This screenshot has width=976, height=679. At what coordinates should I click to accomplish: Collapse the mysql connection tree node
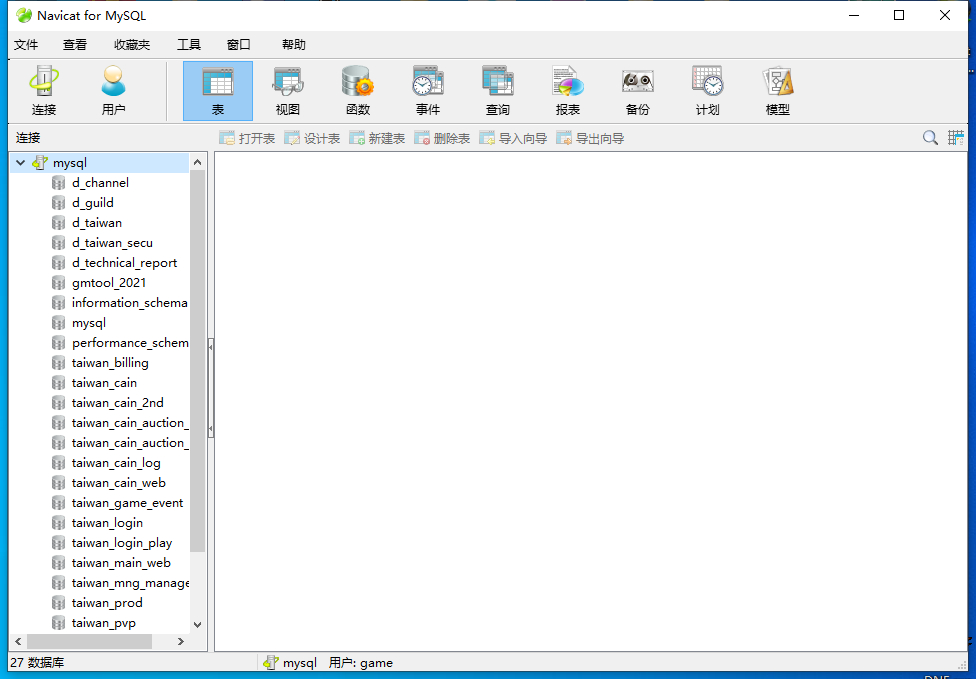click(21, 163)
